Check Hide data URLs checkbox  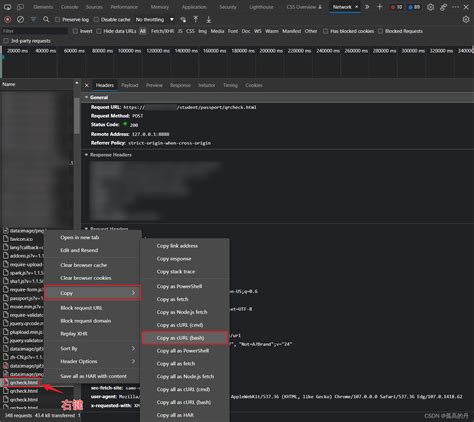pos(99,31)
